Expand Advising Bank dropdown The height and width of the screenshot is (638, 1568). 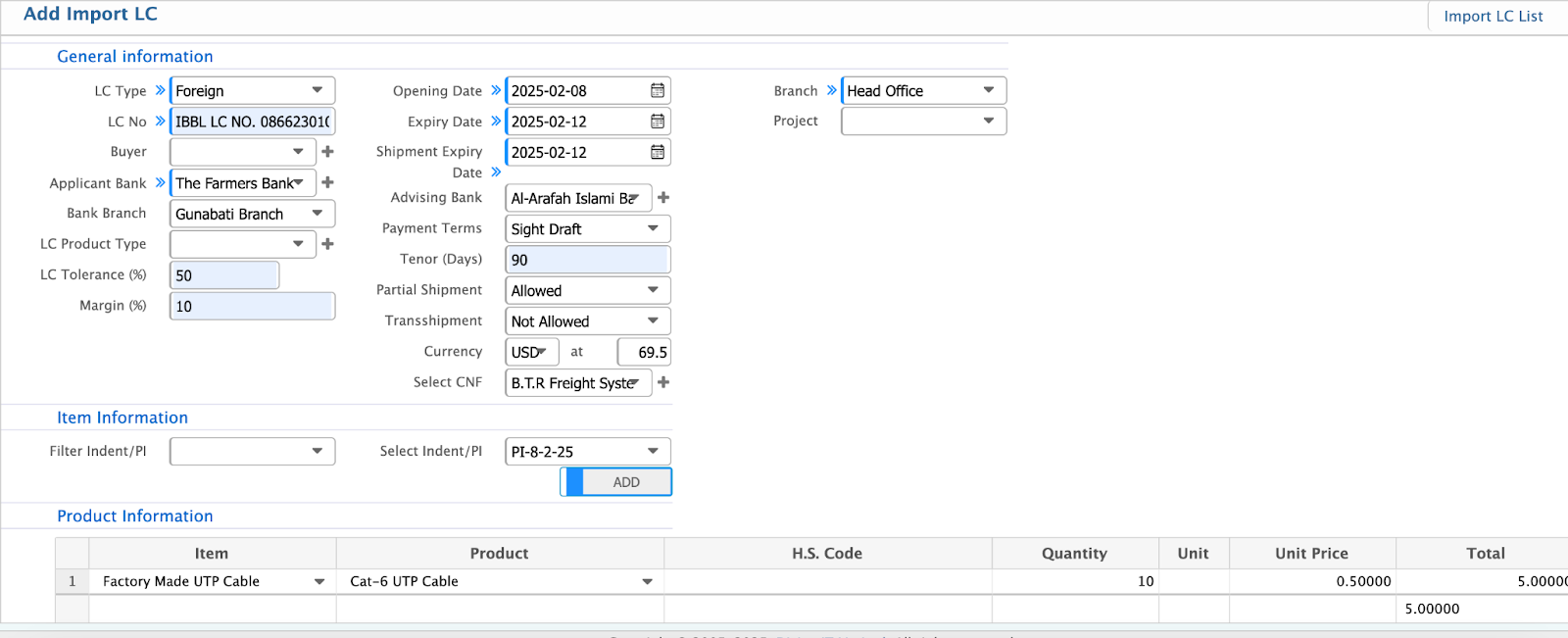[578, 198]
